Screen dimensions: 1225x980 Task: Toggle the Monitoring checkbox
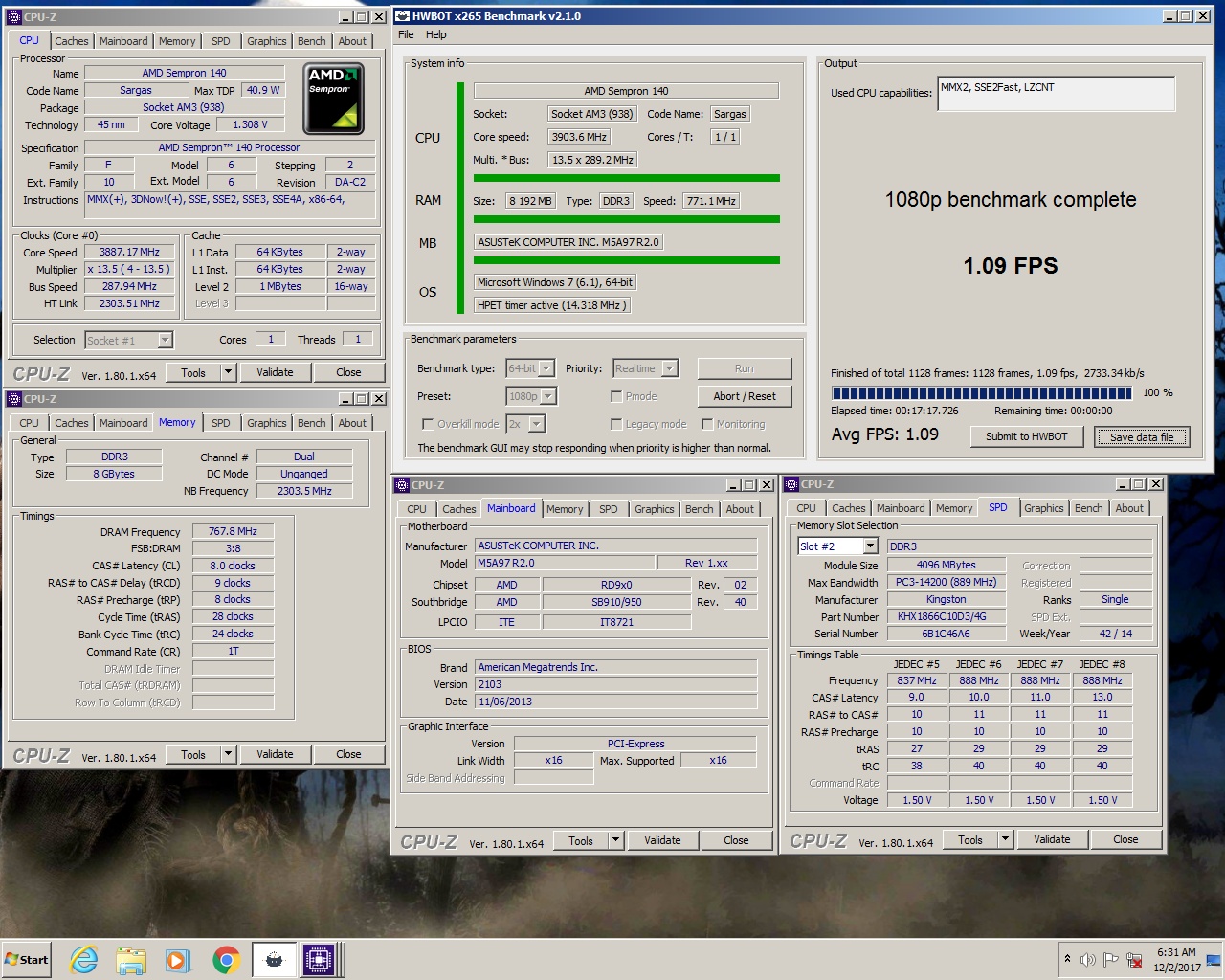[x=707, y=424]
